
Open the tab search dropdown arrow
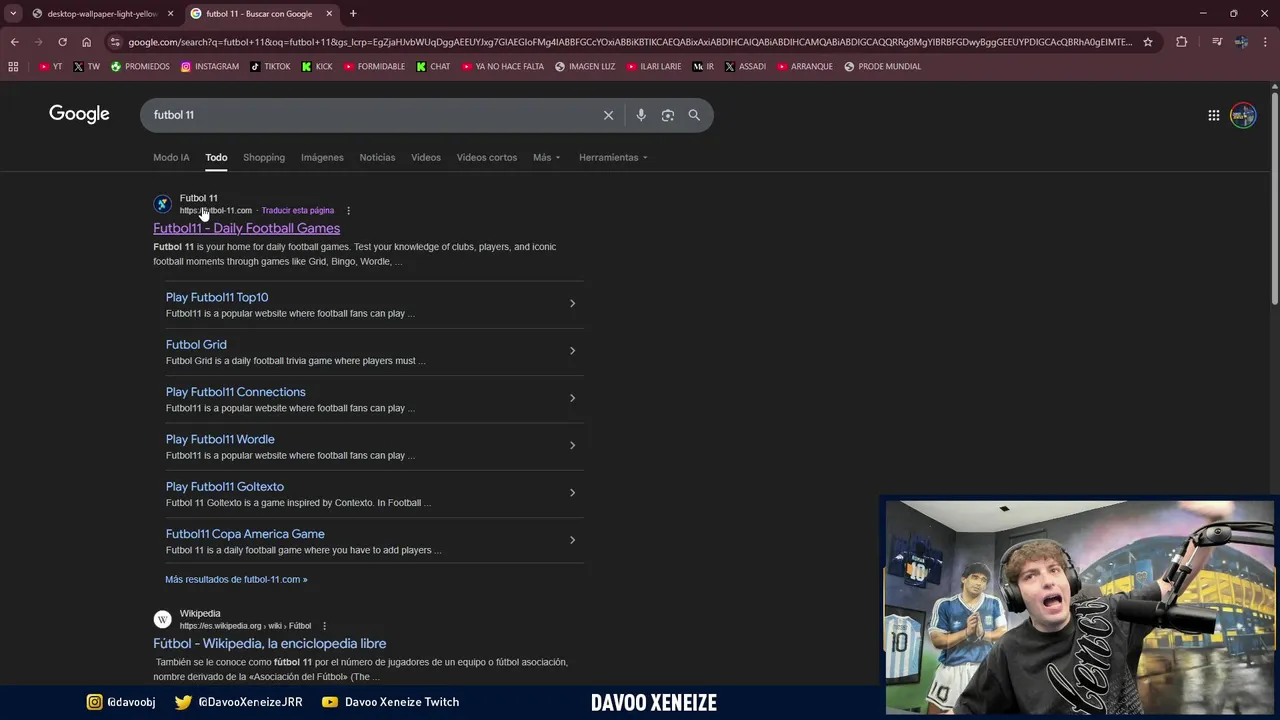click(x=13, y=13)
